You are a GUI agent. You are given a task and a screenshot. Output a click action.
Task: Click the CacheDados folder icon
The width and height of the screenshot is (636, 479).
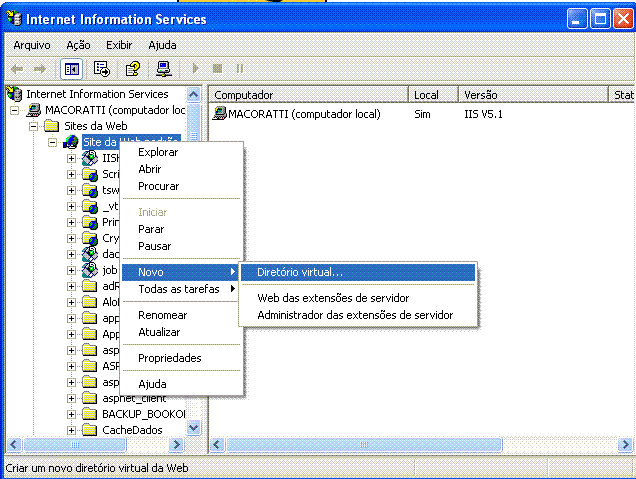pos(90,430)
